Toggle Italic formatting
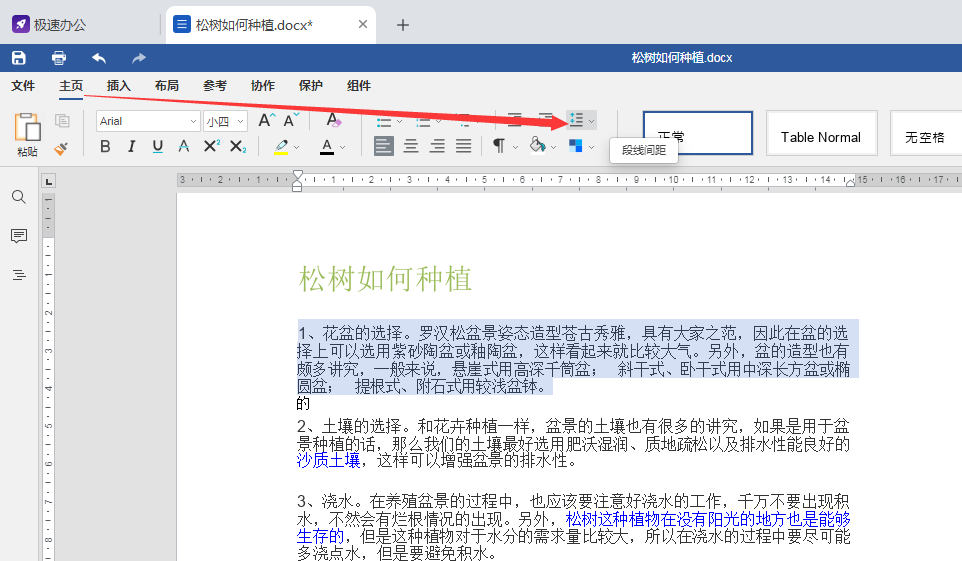The width and height of the screenshot is (962, 561). pos(132,147)
